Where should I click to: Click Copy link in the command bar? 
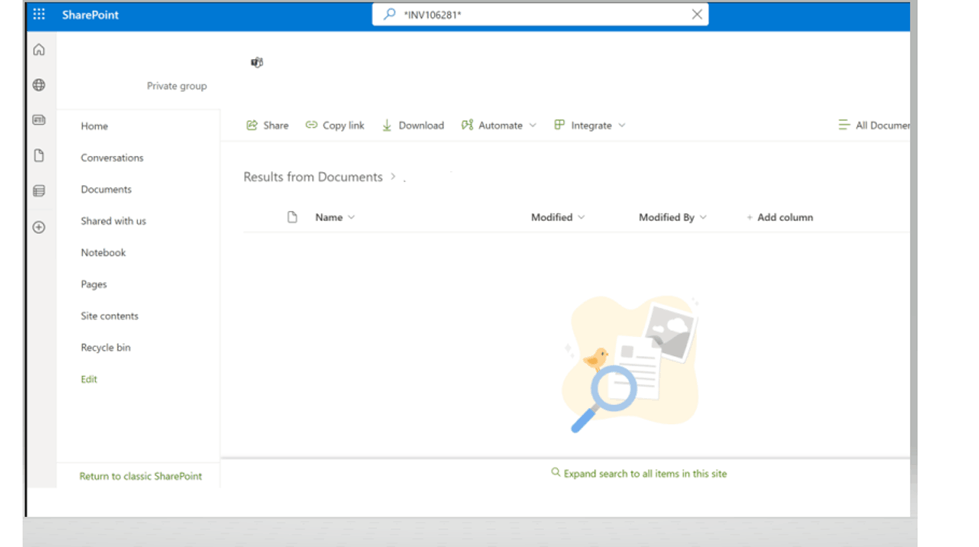click(x=335, y=126)
